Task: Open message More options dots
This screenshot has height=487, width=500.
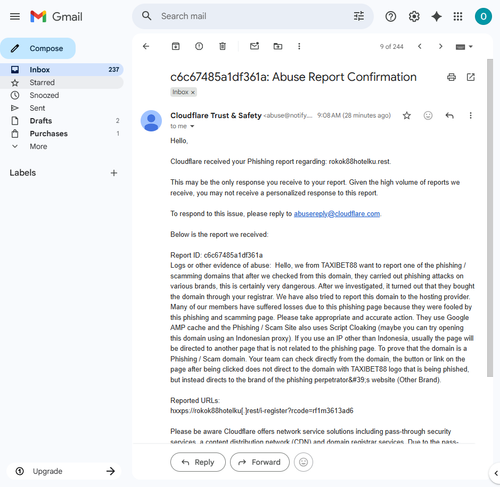Action: [471, 116]
